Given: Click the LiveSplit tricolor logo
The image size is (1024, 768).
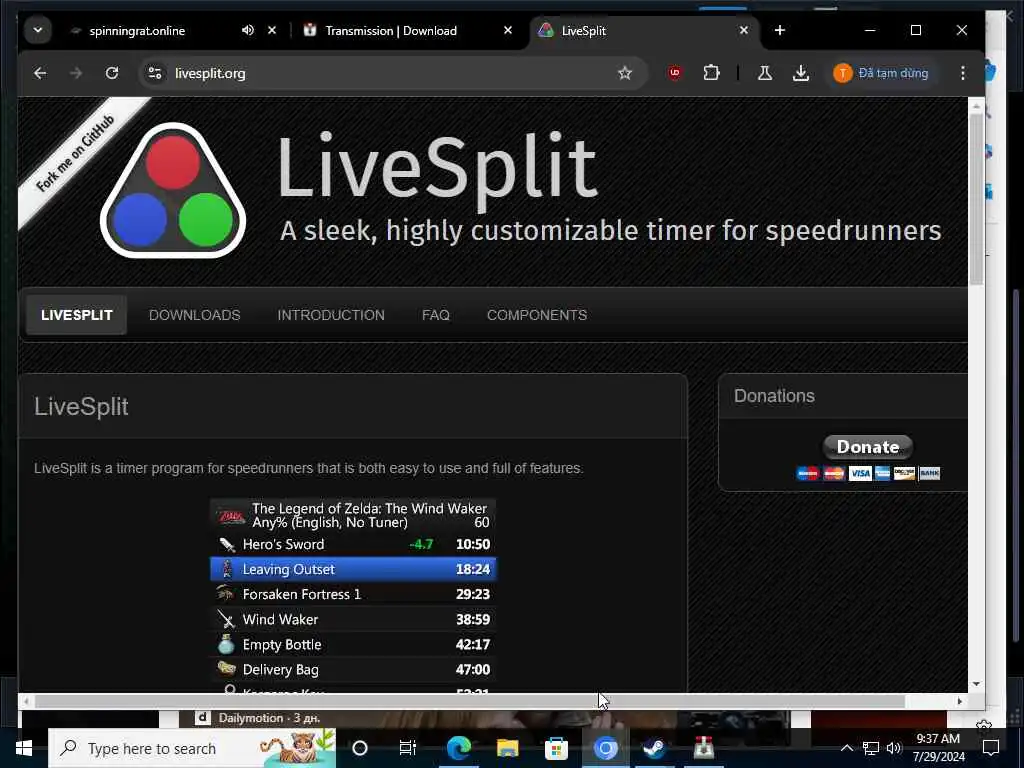Looking at the screenshot, I should 173,191.
